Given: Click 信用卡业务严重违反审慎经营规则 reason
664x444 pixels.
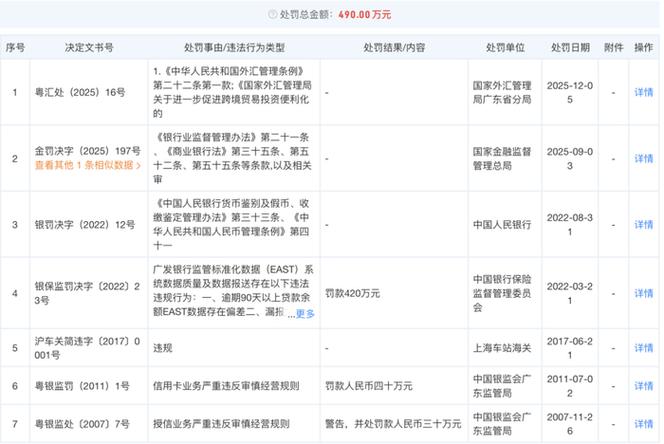Looking at the screenshot, I should 226,386.
